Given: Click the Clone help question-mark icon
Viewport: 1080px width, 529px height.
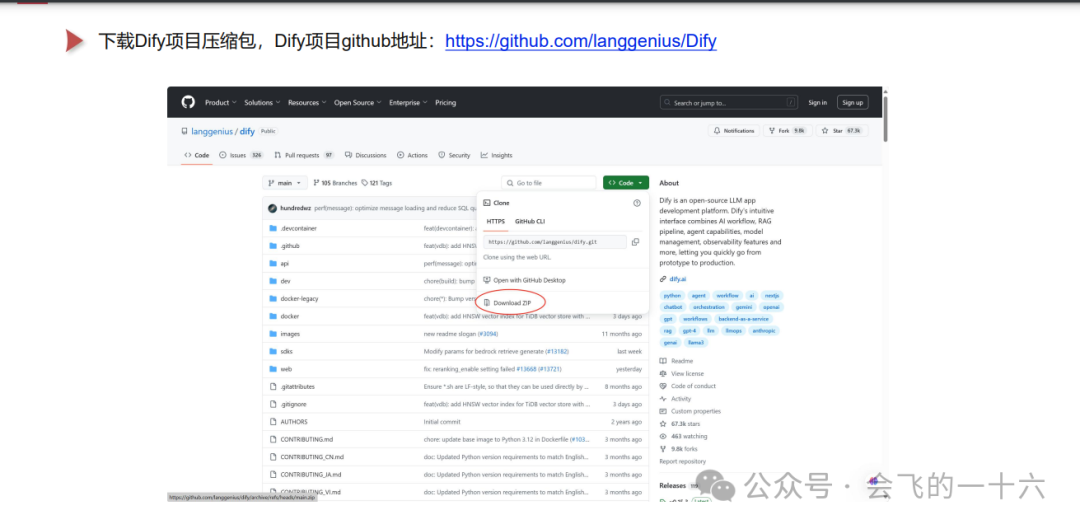Looking at the screenshot, I should click(636, 203).
